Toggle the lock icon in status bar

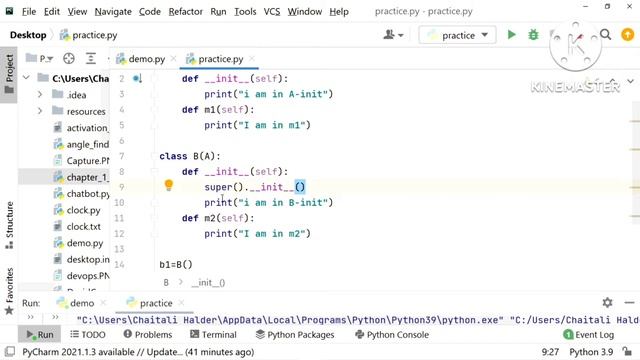click(x=627, y=351)
